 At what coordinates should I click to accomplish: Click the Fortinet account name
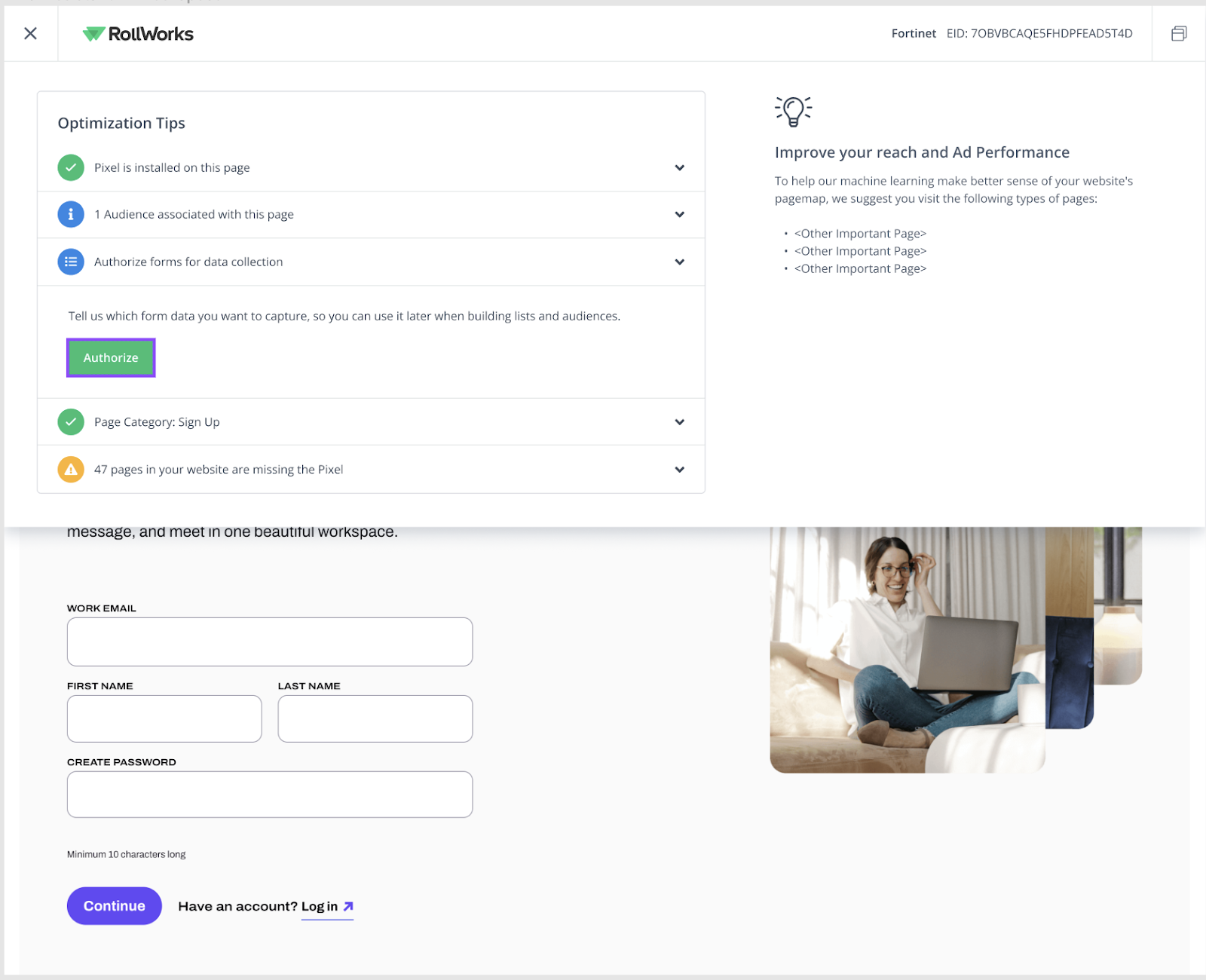[x=914, y=33]
